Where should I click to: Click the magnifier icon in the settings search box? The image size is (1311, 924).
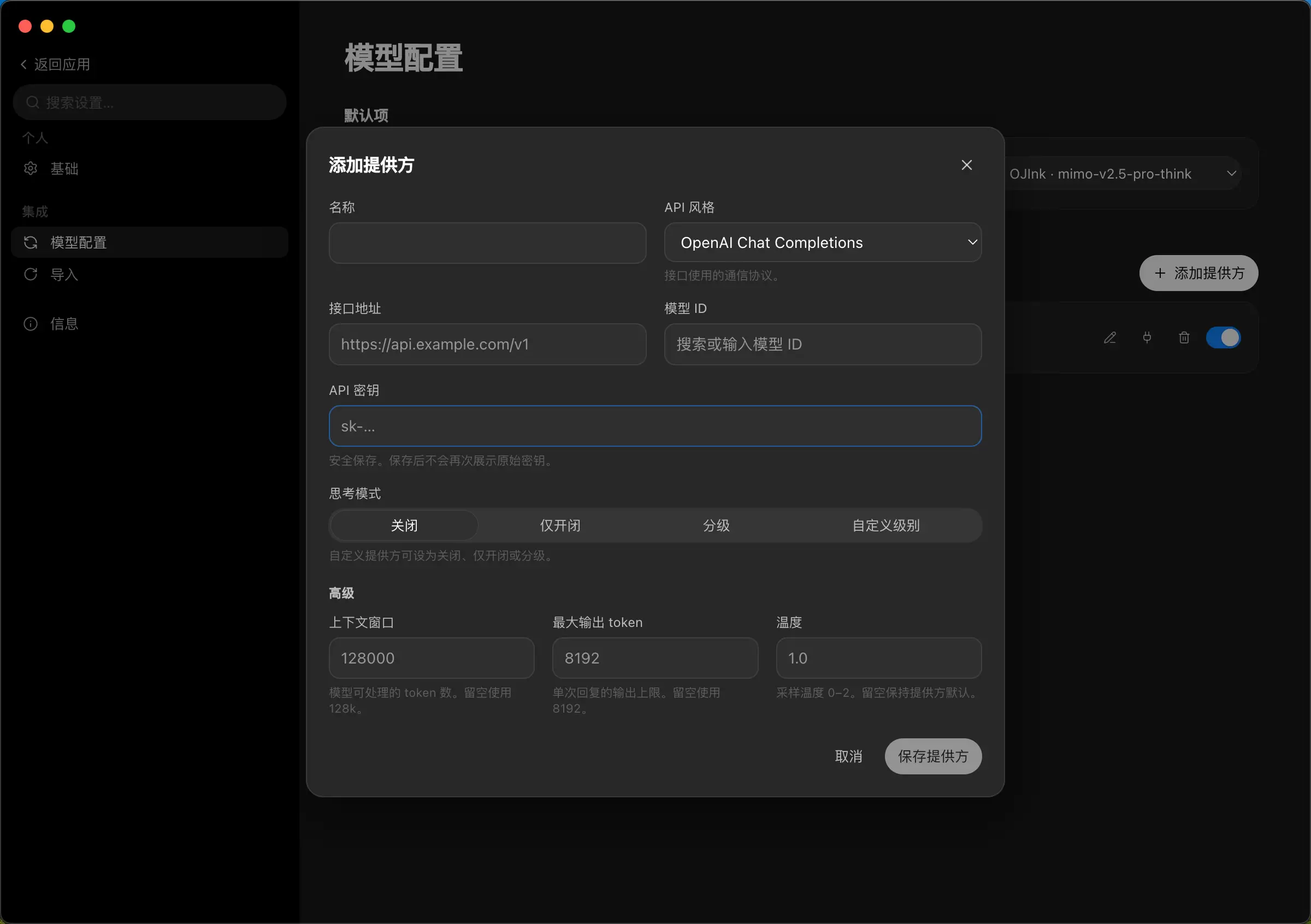(33, 102)
